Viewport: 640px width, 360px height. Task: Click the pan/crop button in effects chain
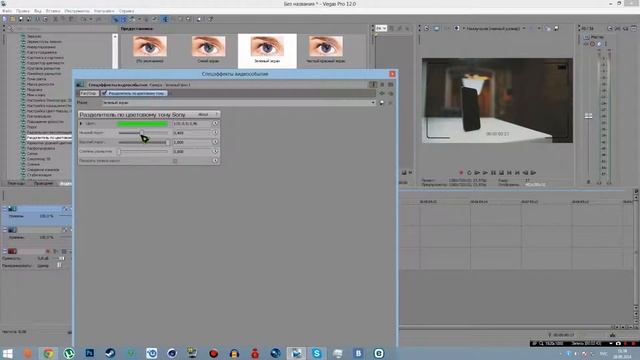click(89, 93)
